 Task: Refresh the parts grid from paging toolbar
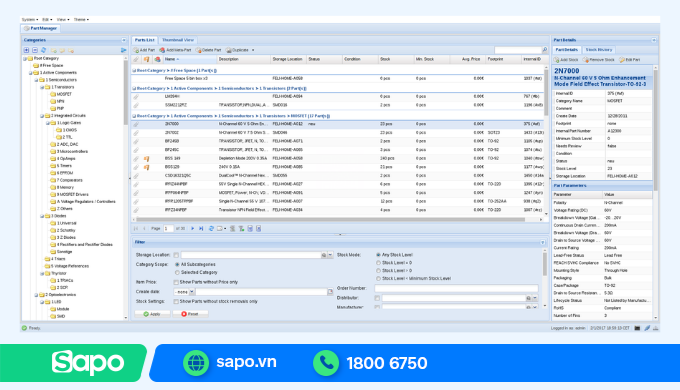(x=211, y=228)
